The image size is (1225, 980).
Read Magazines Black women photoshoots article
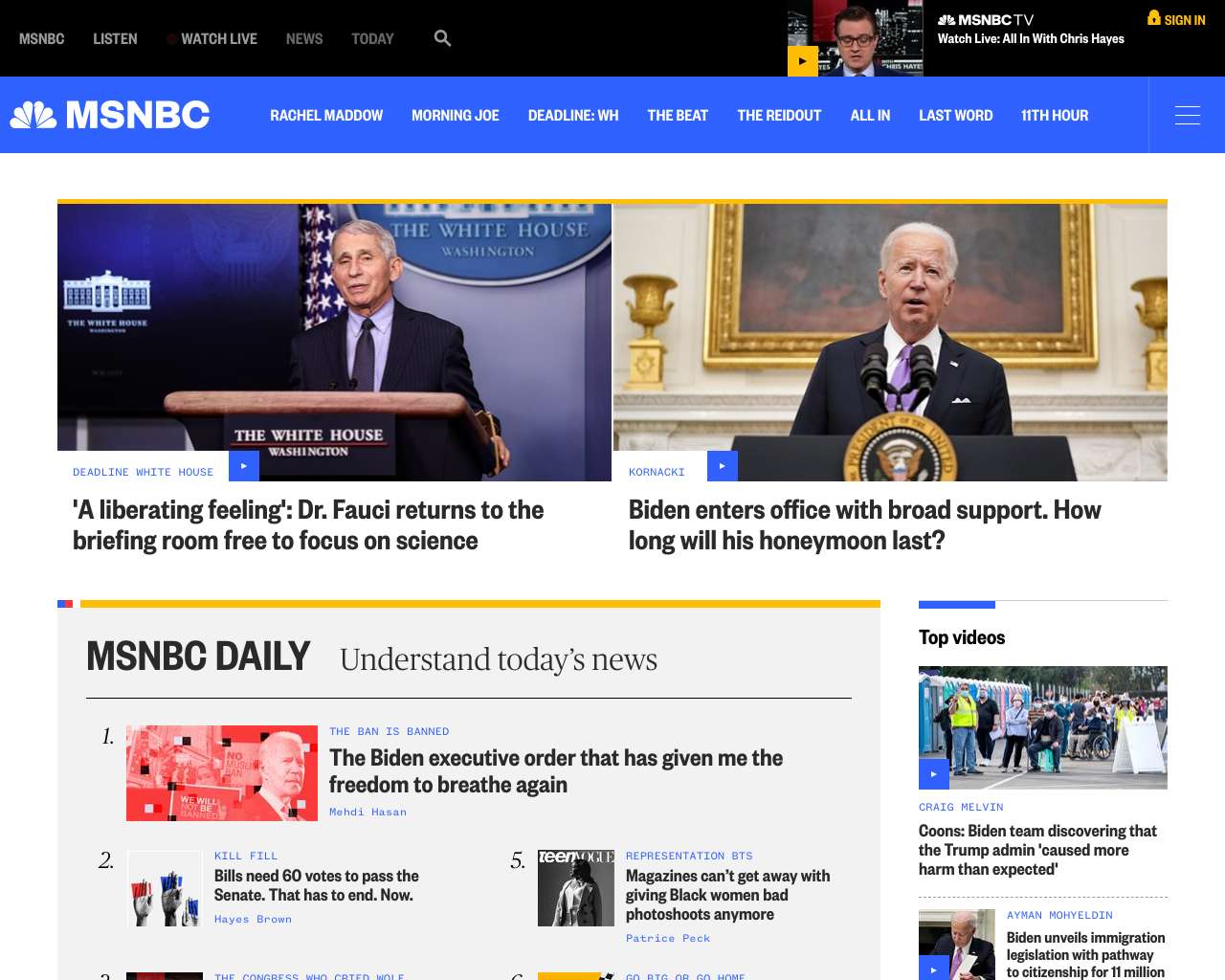728,895
